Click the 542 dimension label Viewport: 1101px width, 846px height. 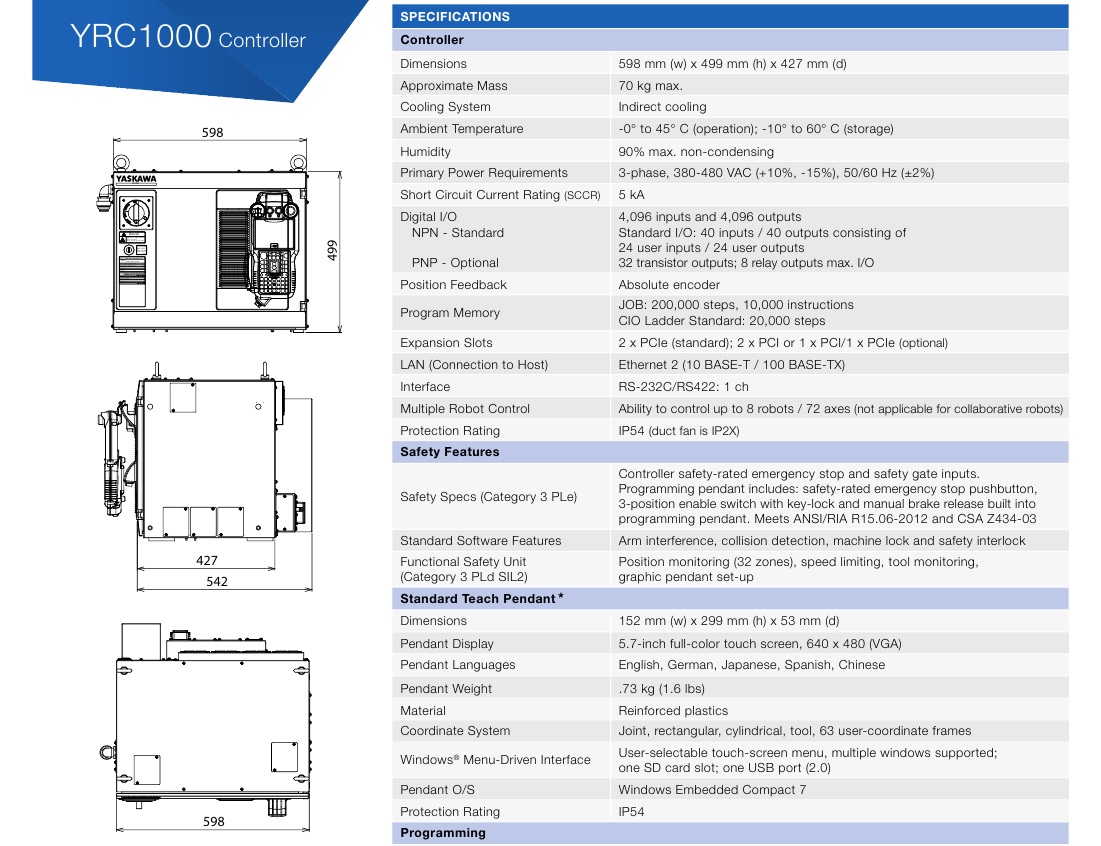[217, 581]
